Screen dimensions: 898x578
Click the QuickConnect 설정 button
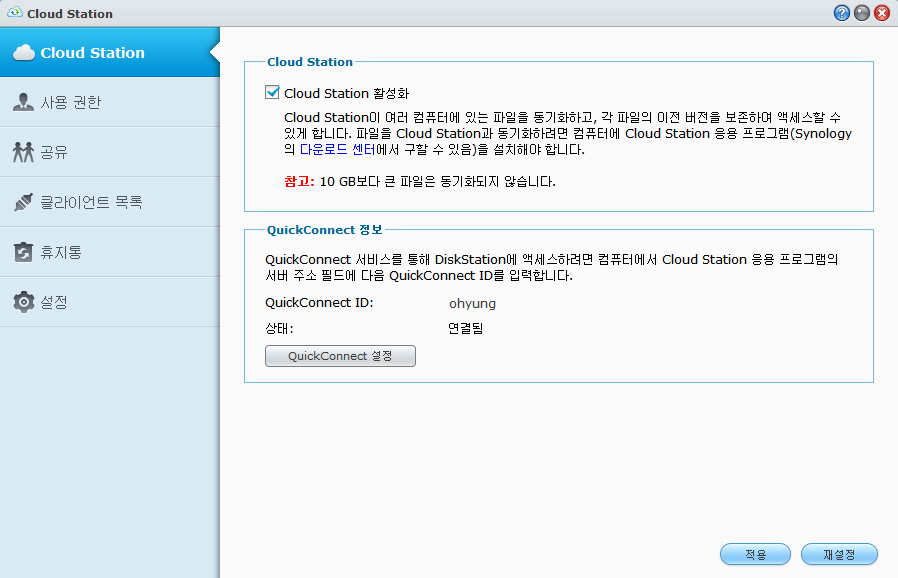point(340,356)
